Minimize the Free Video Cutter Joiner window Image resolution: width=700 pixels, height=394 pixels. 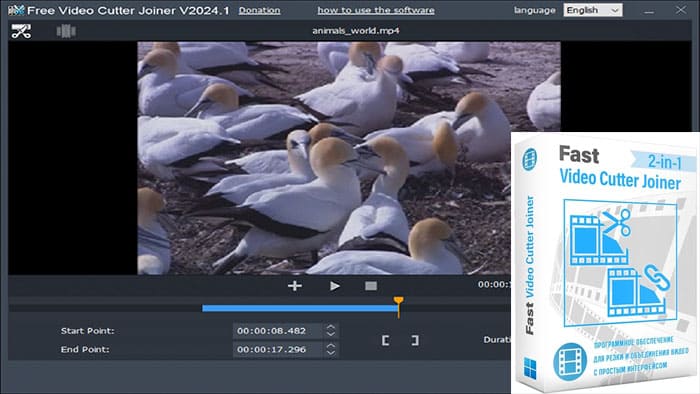pyautogui.click(x=649, y=11)
